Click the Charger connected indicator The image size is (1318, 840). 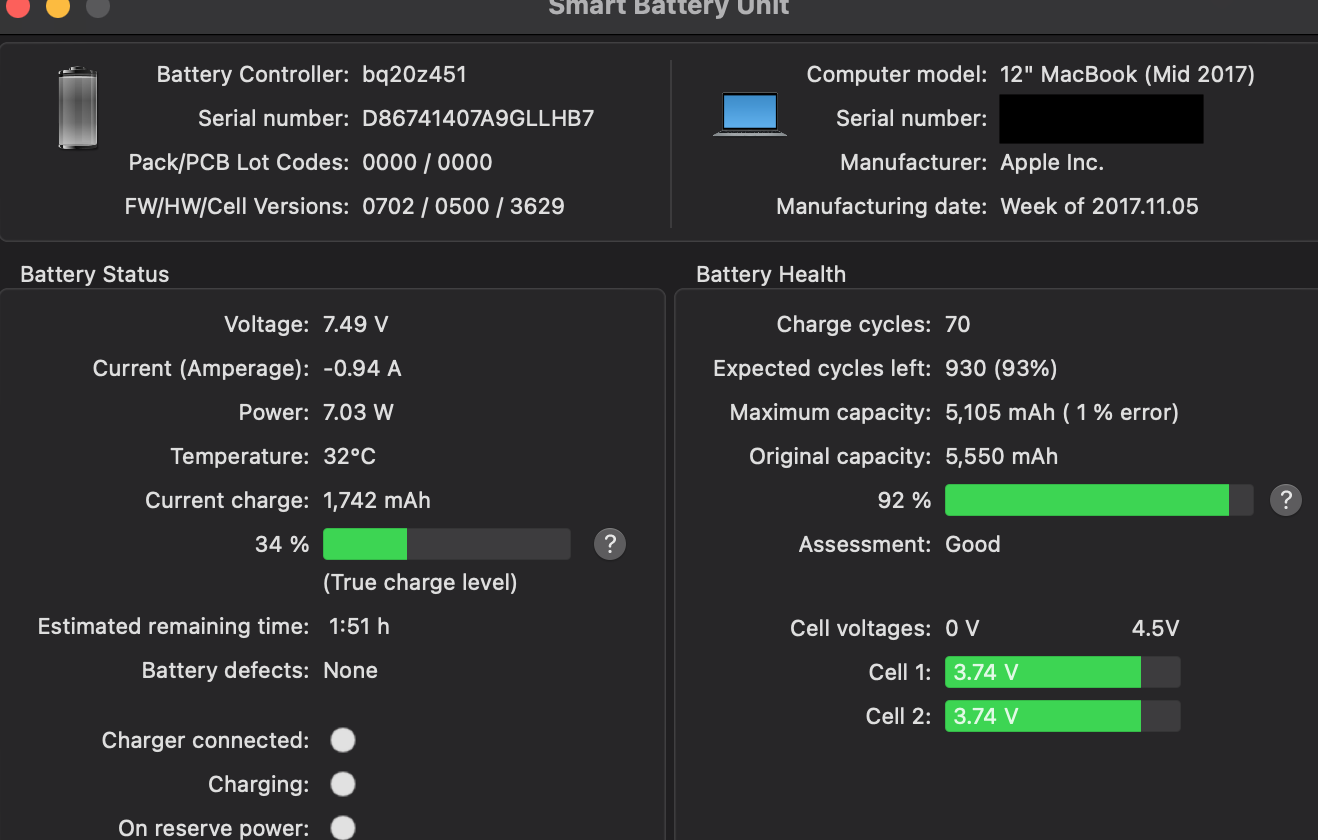pyautogui.click(x=343, y=740)
